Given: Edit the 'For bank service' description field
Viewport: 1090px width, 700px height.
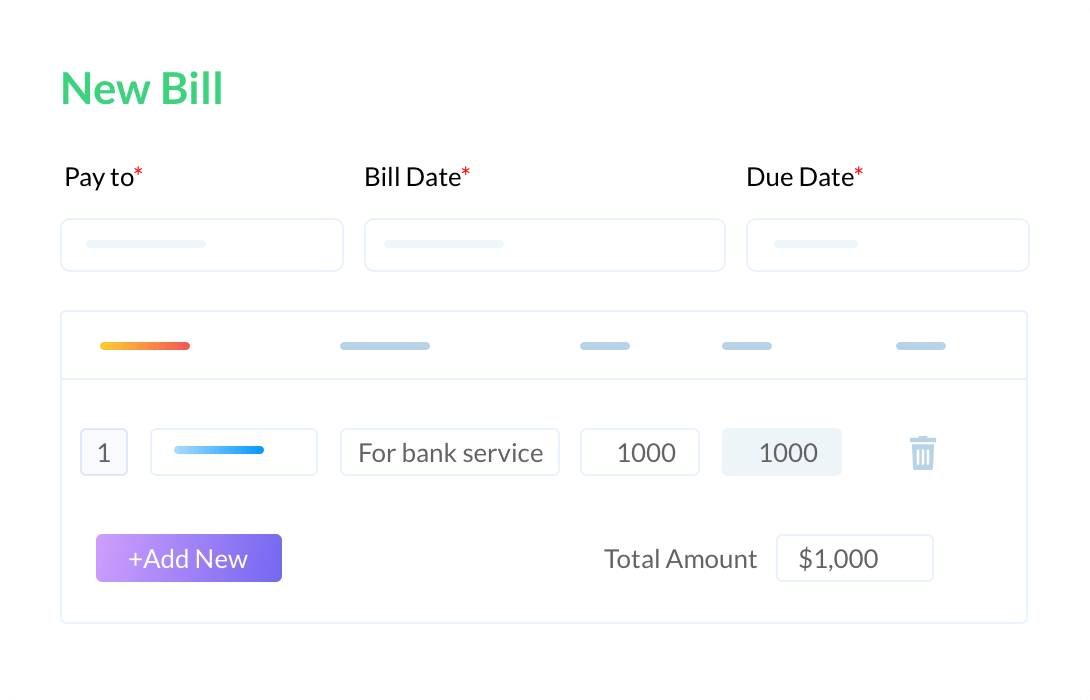Looking at the screenshot, I should coord(450,453).
